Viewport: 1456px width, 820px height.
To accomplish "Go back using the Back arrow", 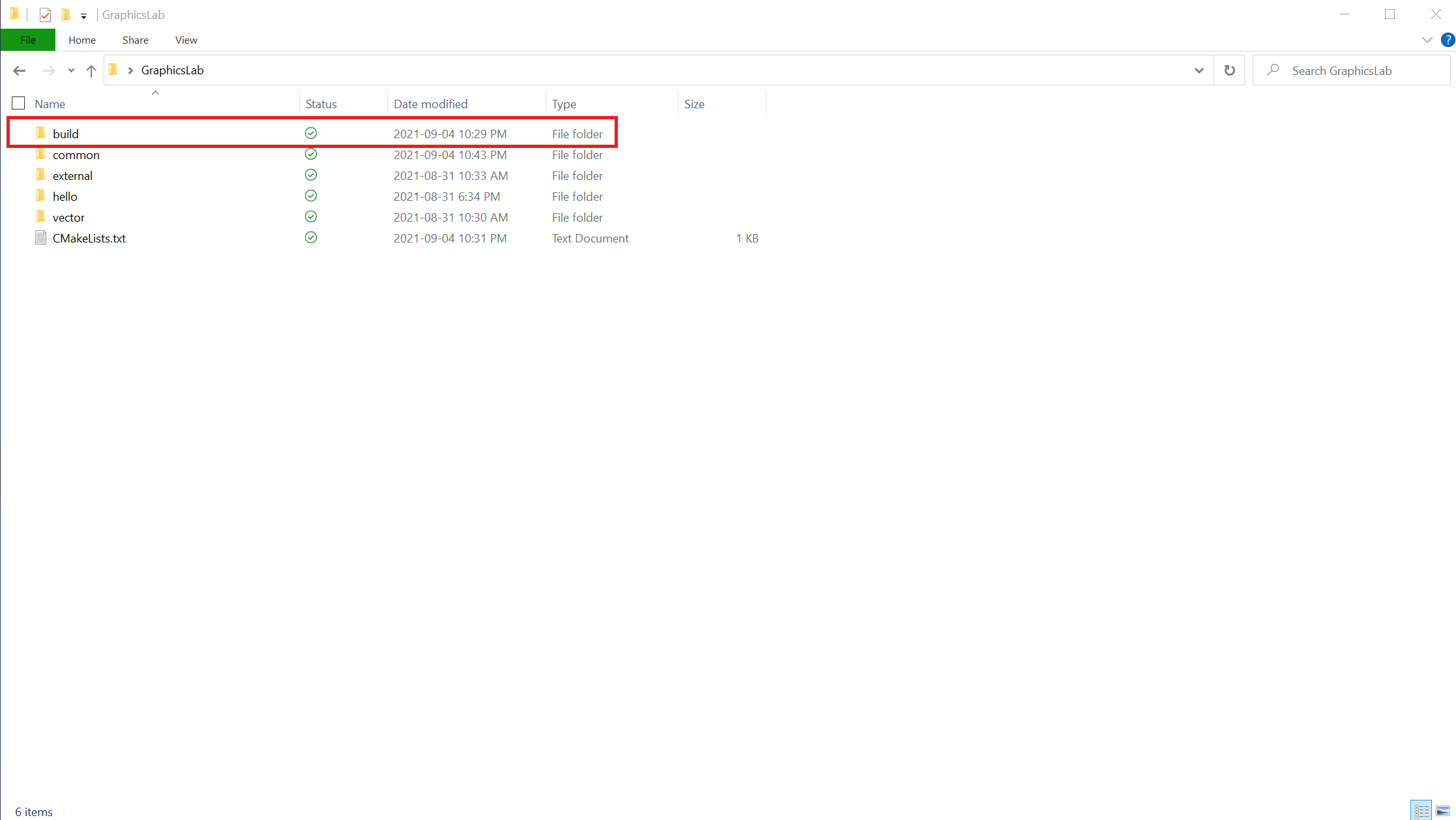I will (x=19, y=70).
